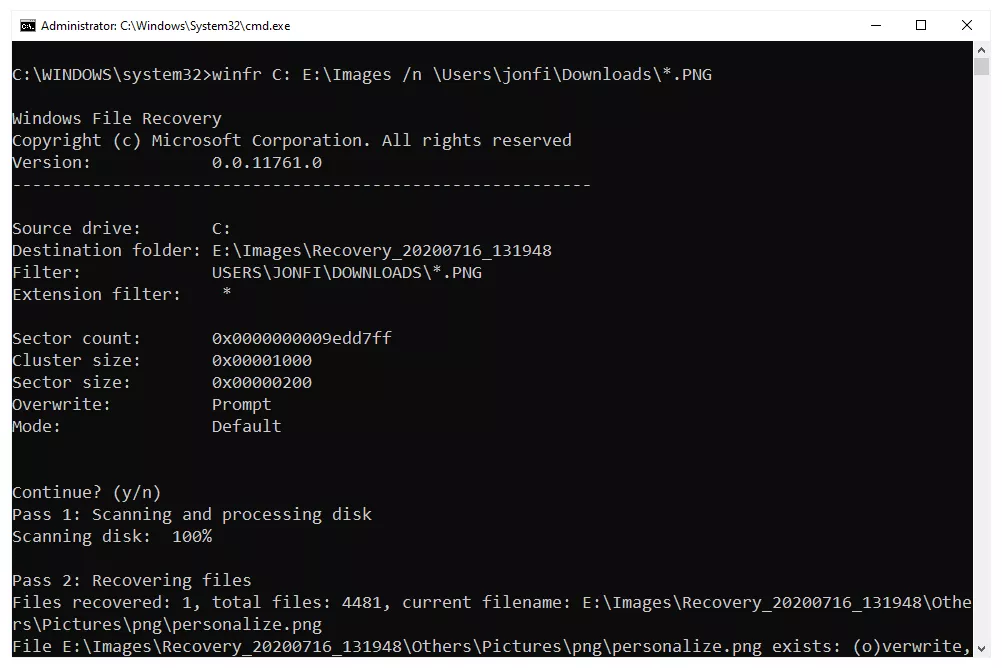Image resolution: width=1002 pixels, height=668 pixels.
Task: Maximize the Command Prompt window
Action: point(921,26)
